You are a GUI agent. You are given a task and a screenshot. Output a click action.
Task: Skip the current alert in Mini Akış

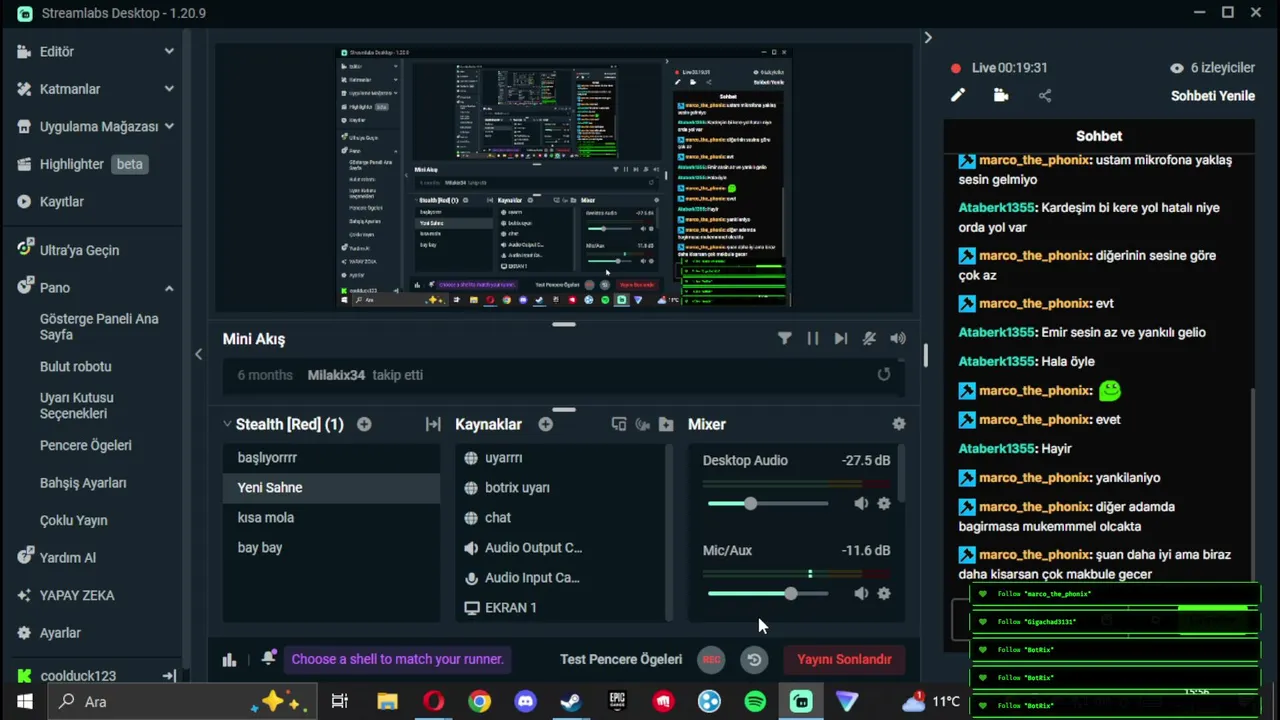pyautogui.click(x=841, y=339)
